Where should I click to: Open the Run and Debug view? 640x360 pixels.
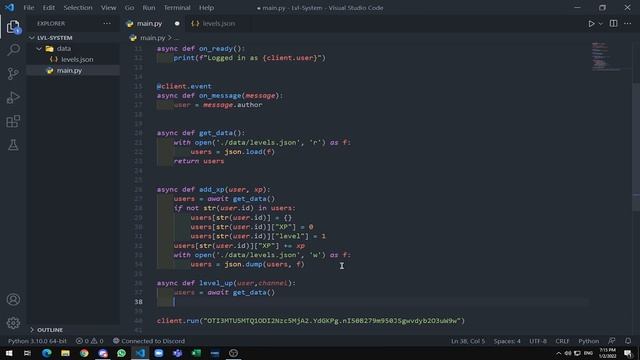(x=13, y=98)
